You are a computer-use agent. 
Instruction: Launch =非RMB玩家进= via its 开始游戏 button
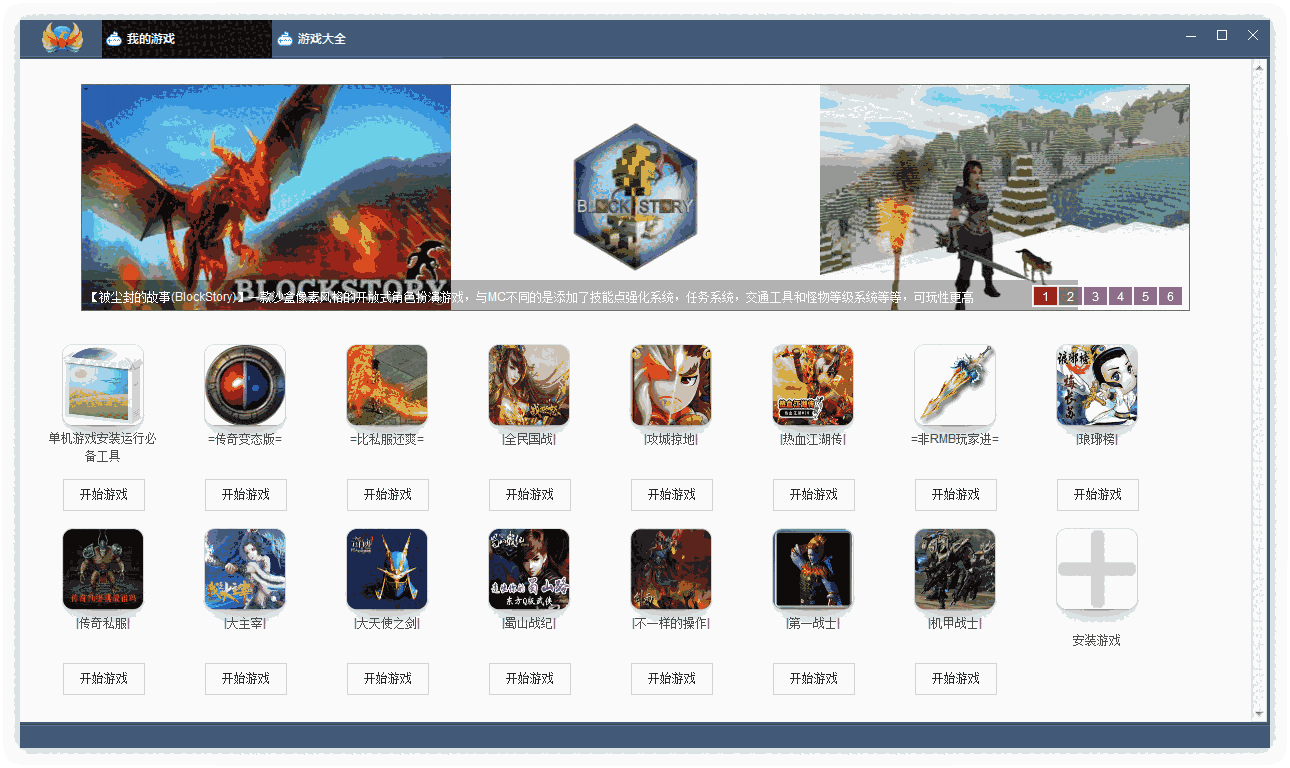point(956,495)
